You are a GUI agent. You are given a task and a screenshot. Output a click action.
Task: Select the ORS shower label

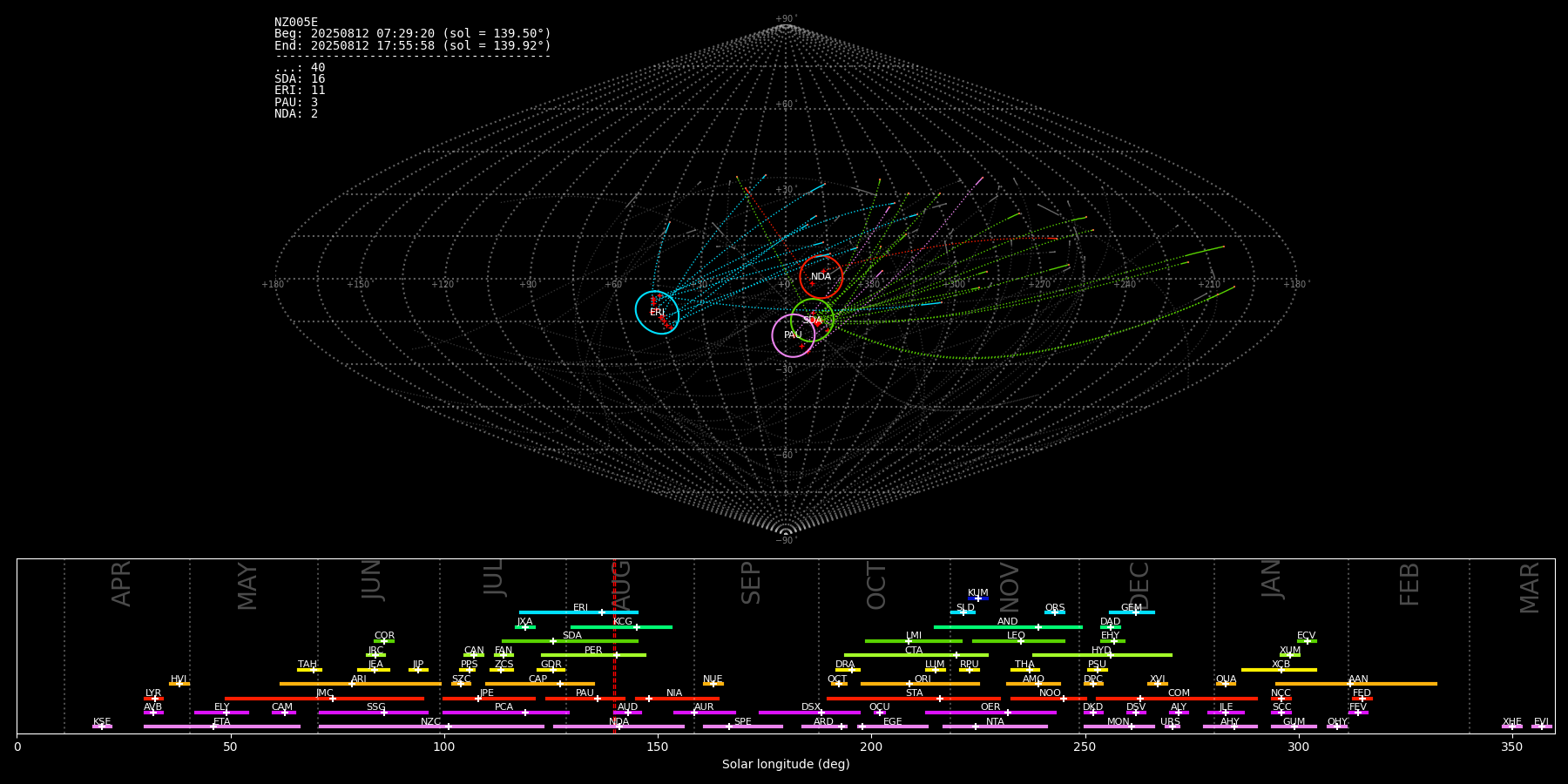[x=1055, y=608]
